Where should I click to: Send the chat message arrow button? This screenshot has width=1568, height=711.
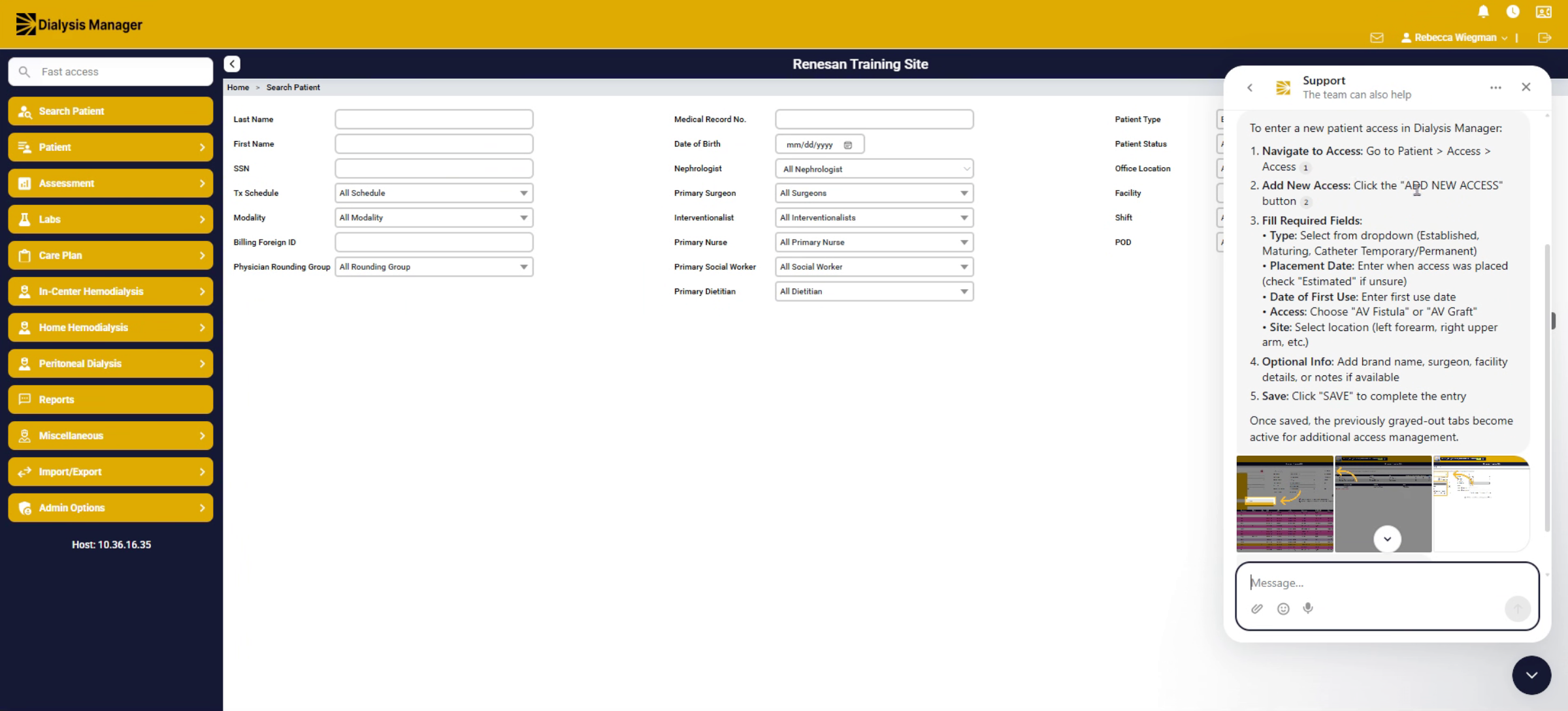[x=1517, y=608]
